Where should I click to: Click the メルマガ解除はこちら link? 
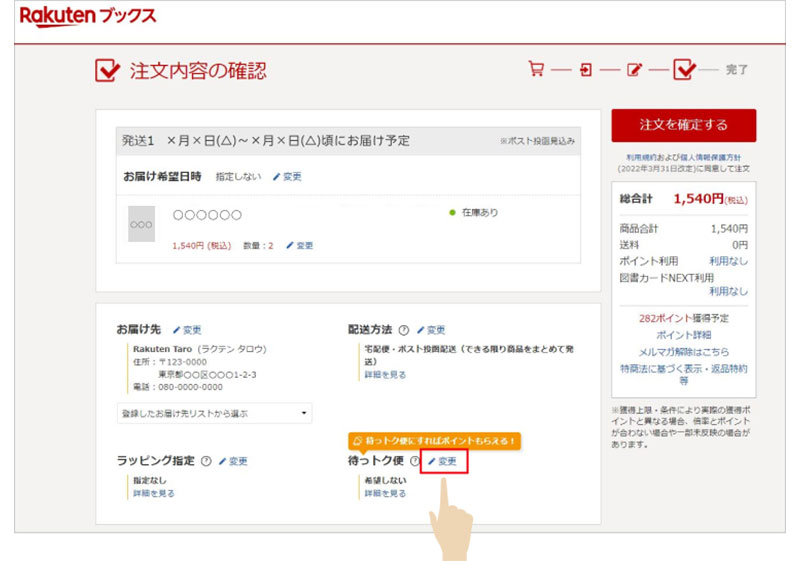click(684, 352)
